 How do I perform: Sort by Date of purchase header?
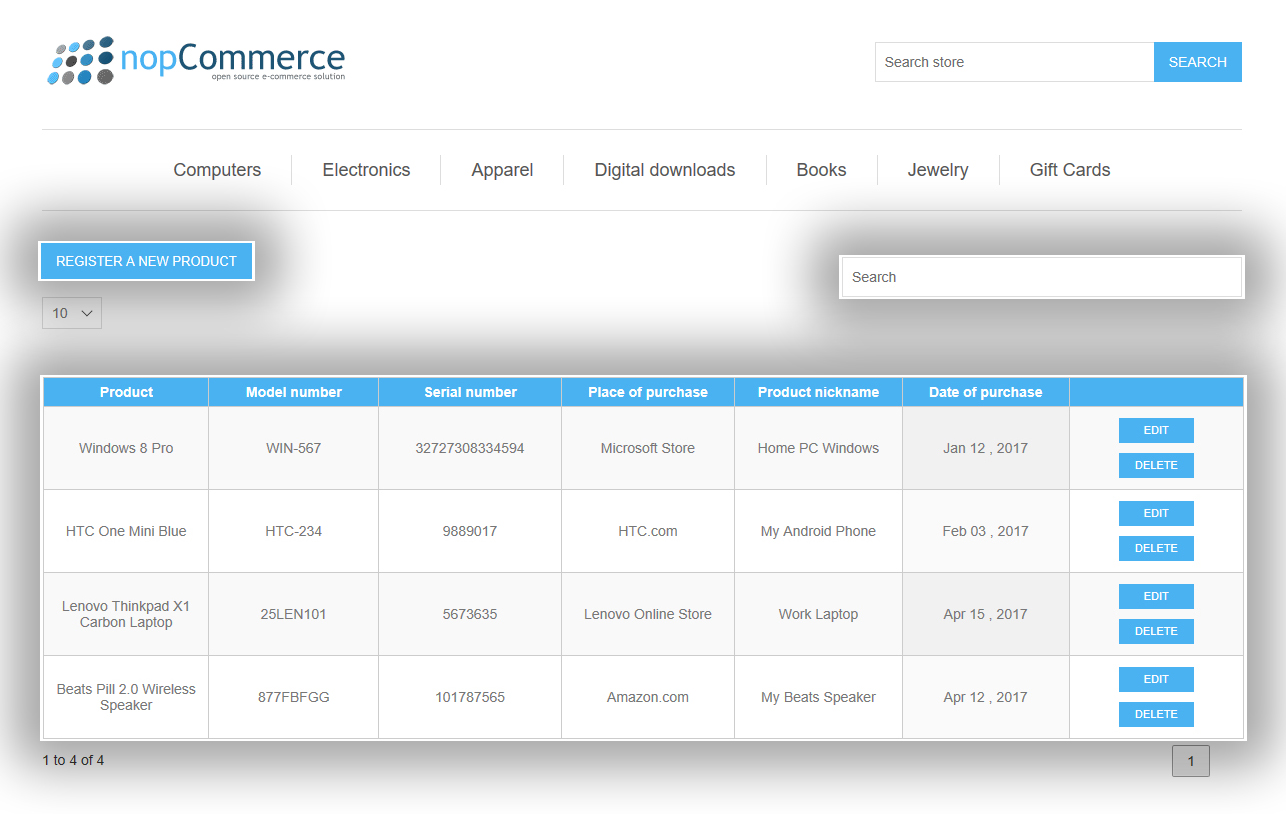pyautogui.click(x=986, y=392)
